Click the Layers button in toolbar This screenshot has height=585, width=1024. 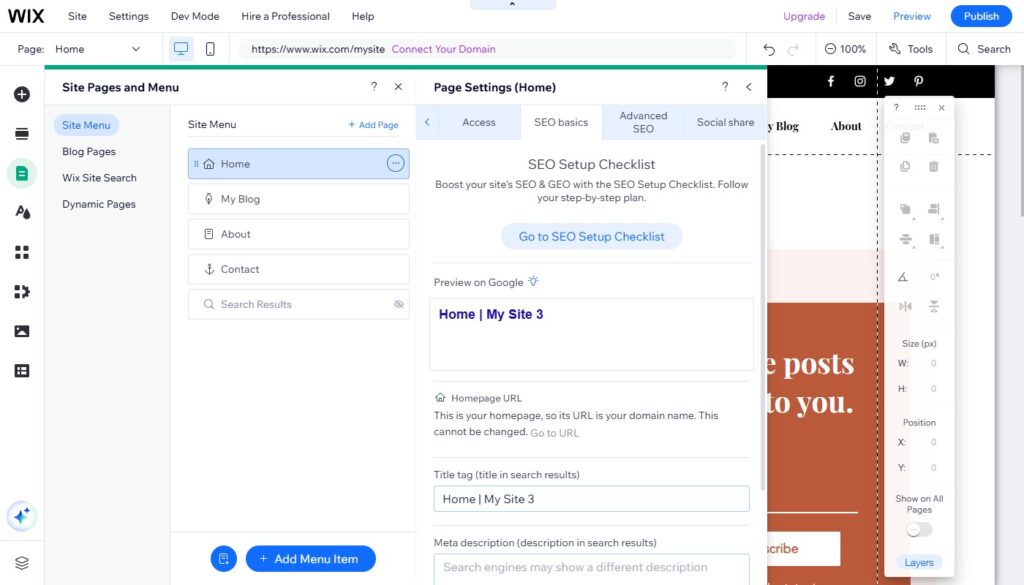pyautogui.click(x=919, y=563)
